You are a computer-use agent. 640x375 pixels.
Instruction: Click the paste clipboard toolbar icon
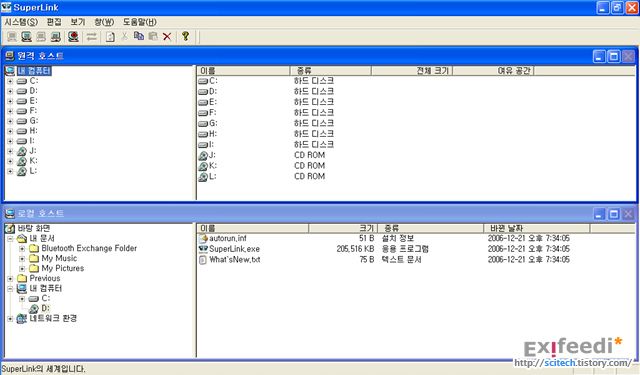pos(153,37)
